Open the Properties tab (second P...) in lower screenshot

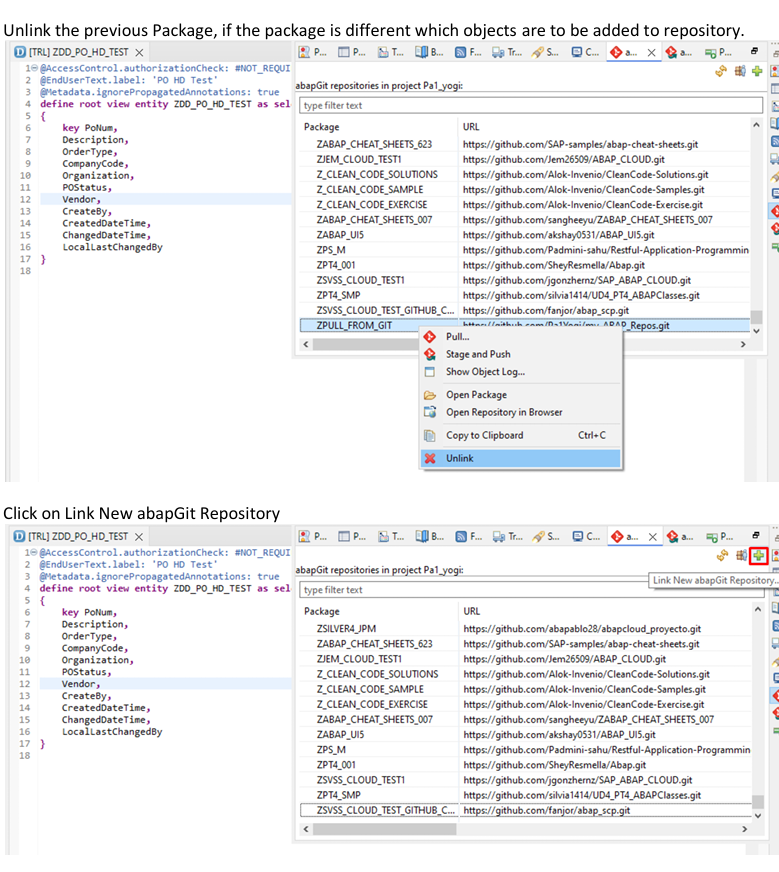(353, 537)
